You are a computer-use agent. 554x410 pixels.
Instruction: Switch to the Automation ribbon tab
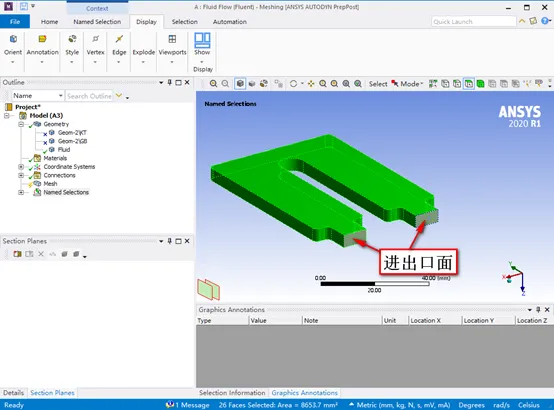230,22
